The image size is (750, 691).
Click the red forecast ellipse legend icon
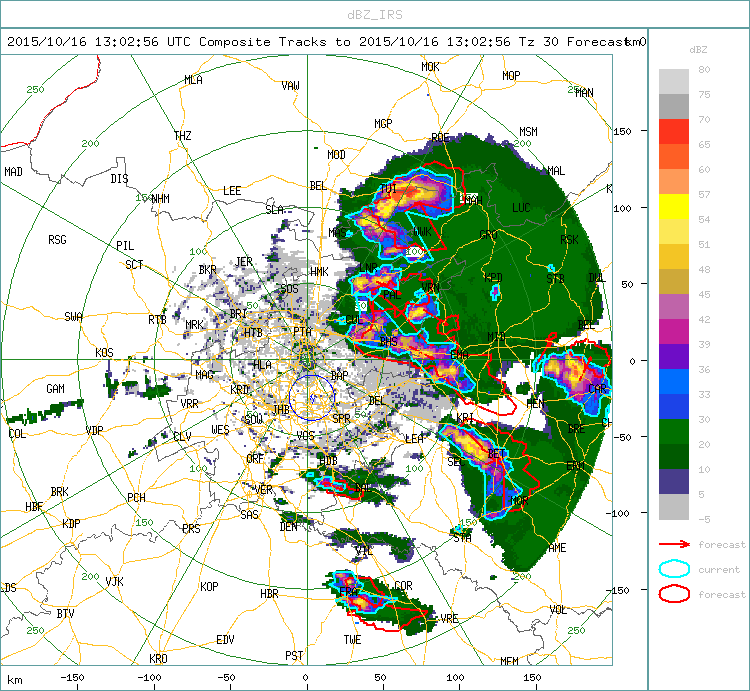point(674,594)
